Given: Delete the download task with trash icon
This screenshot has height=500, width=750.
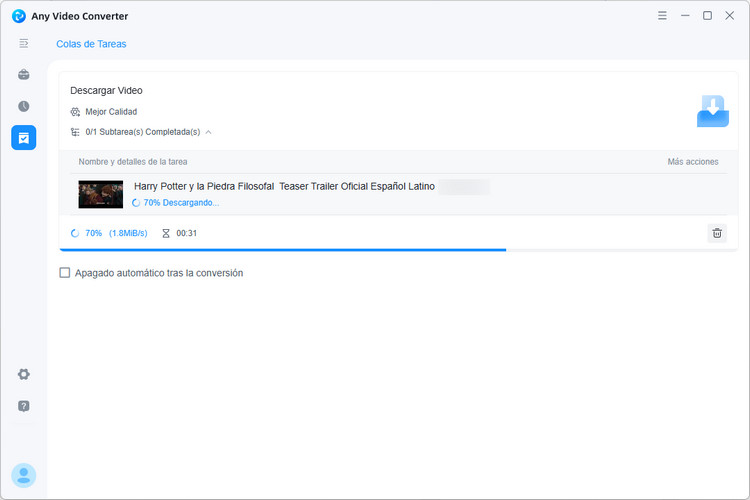Looking at the screenshot, I should point(717,233).
